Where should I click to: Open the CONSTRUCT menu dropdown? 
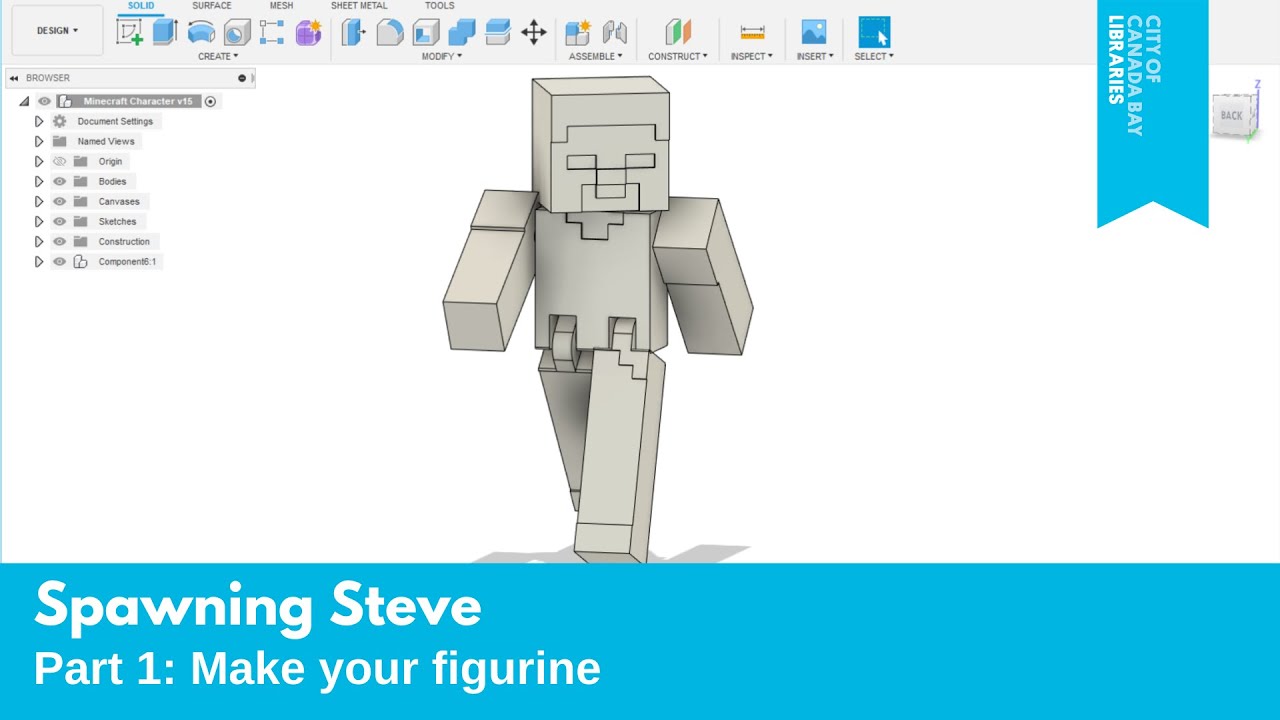(x=678, y=56)
